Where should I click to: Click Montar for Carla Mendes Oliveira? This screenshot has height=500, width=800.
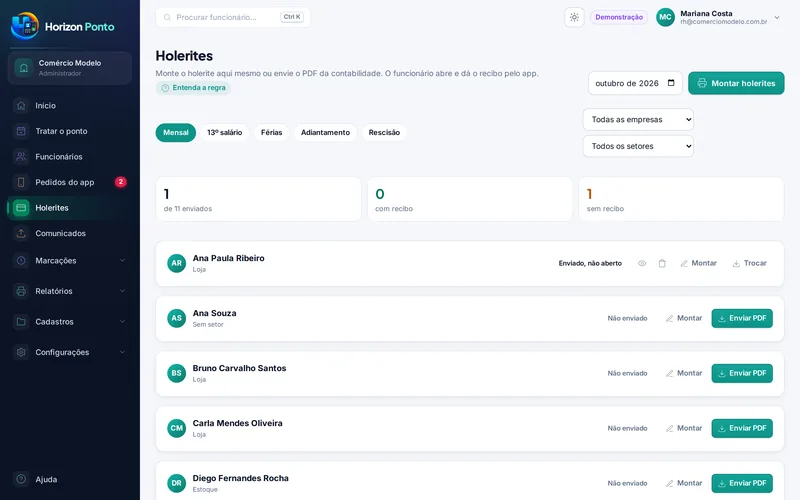click(684, 429)
